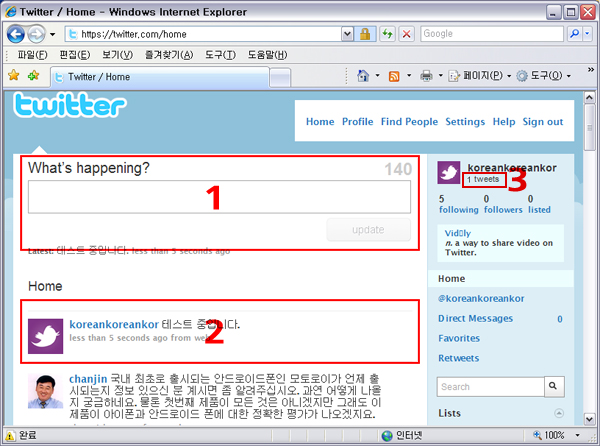Click the security lock icon
The width and height of the screenshot is (600, 446).
pos(365,34)
